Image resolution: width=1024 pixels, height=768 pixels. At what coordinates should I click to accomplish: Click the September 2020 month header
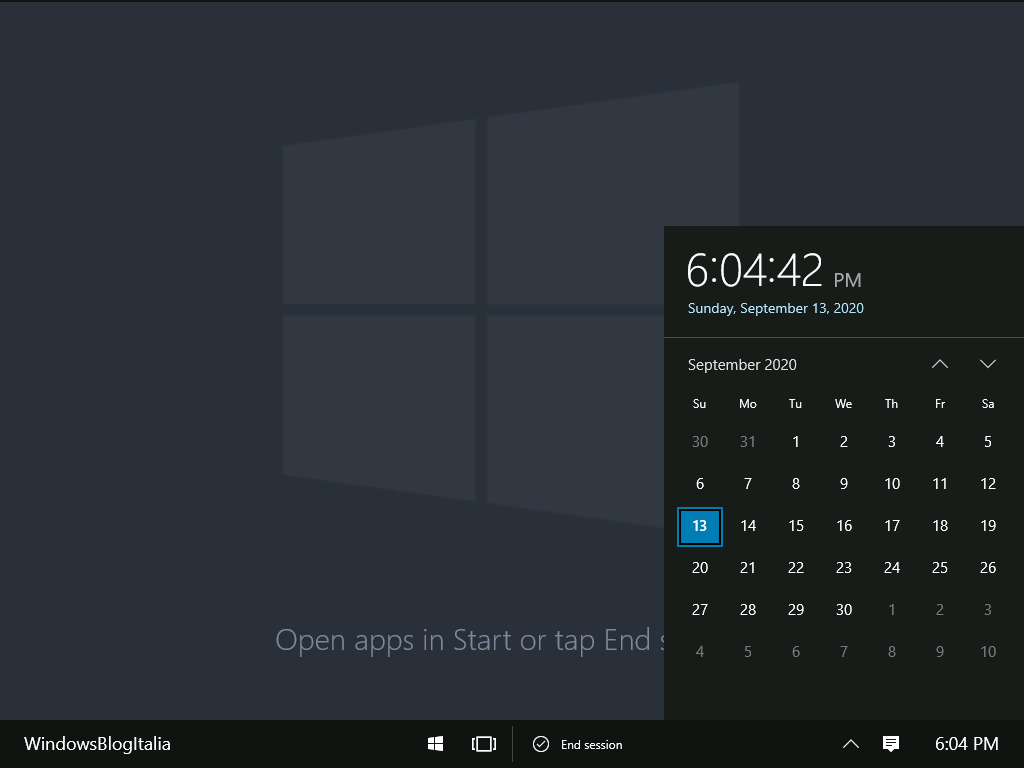(x=742, y=364)
